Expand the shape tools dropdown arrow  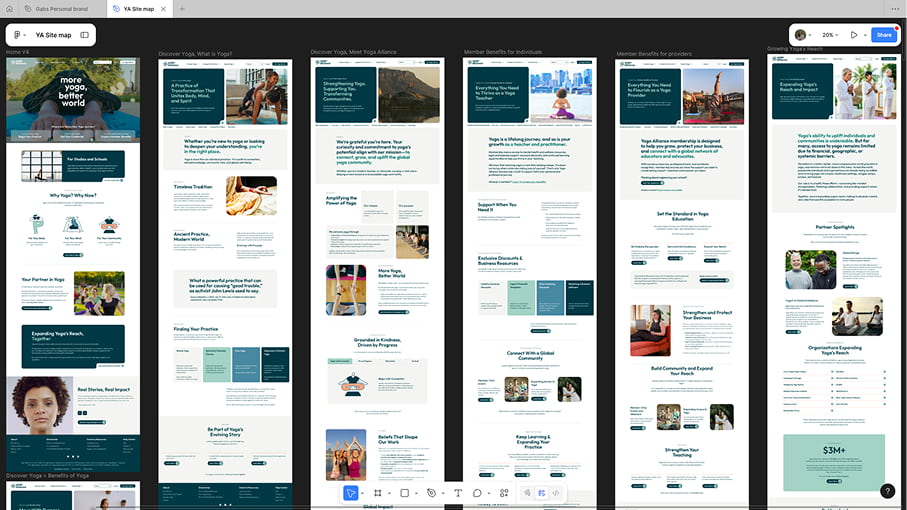(416, 493)
